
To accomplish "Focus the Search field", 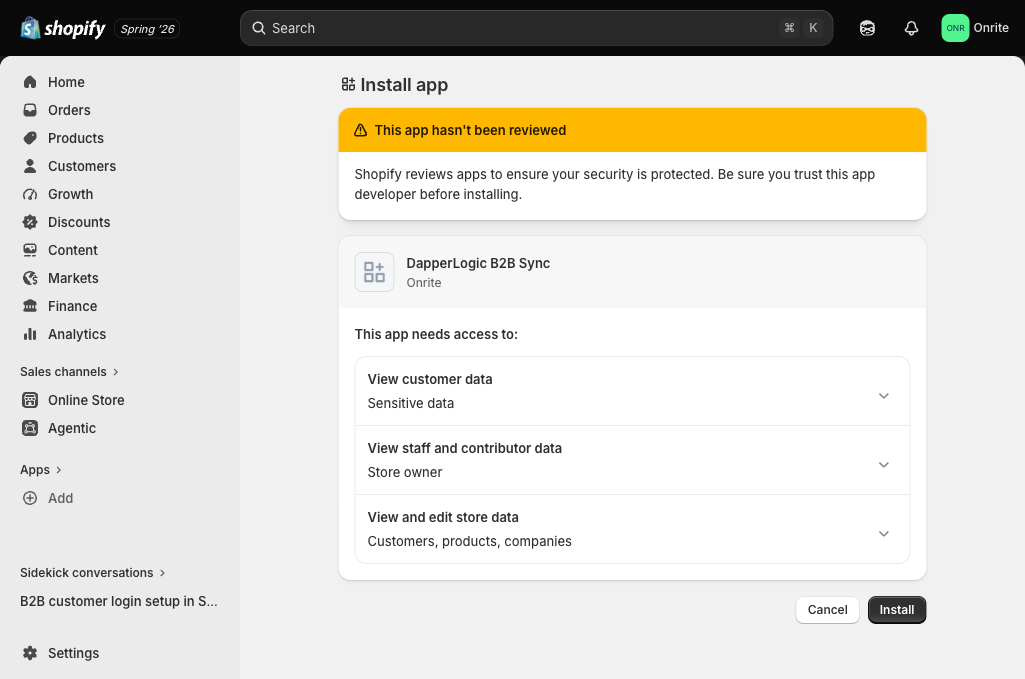I will (x=536, y=28).
